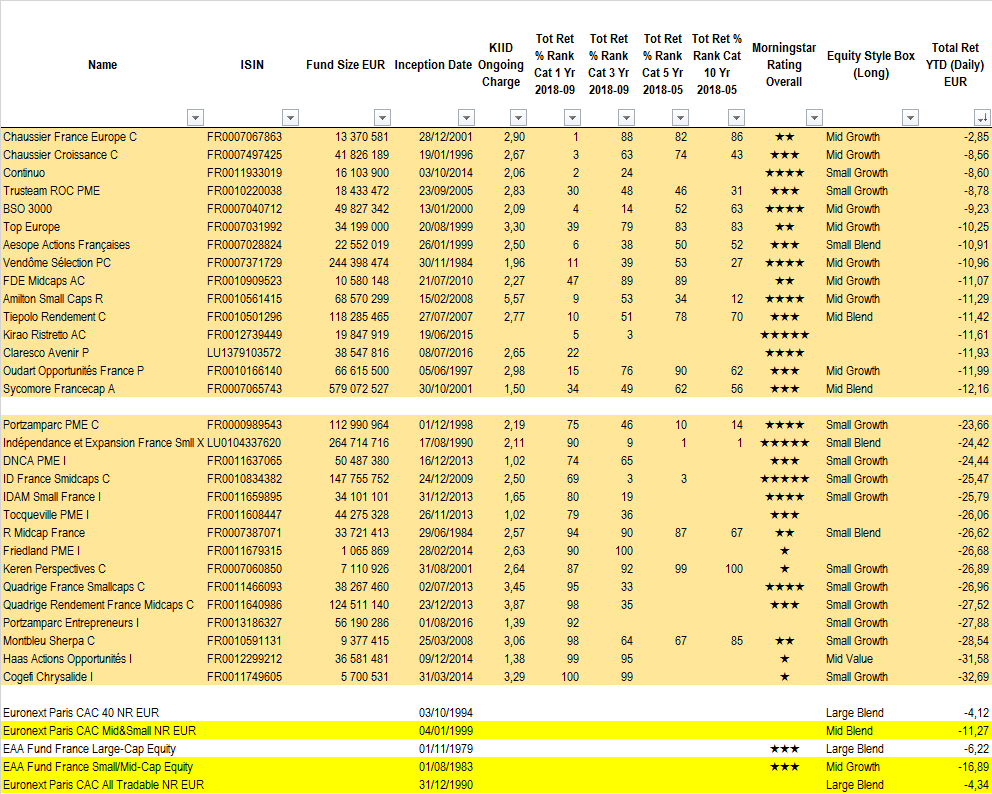Image resolution: width=992 pixels, height=794 pixels.
Task: Click the Vendôme Sélection PC fund size value
Action: point(359,263)
